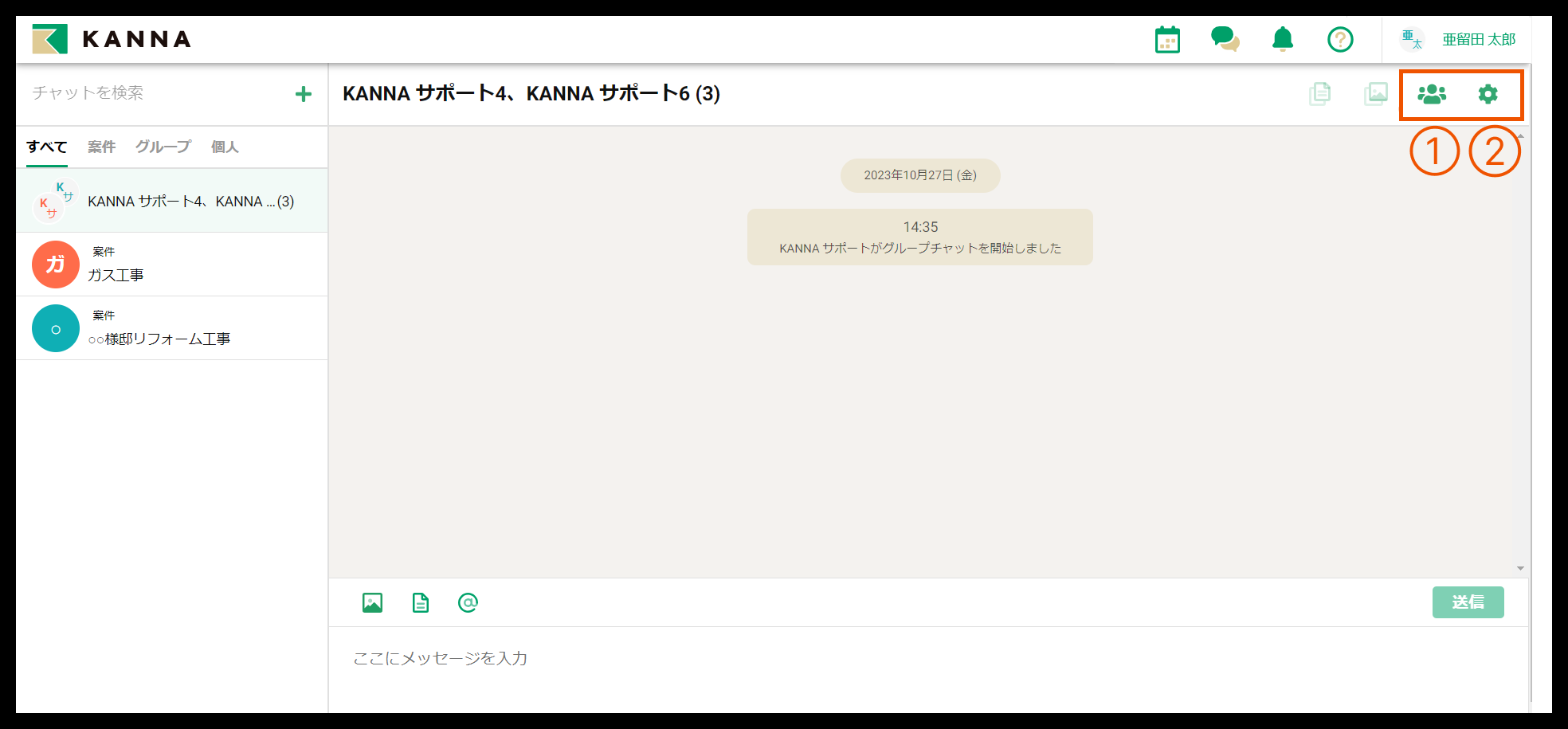Switch to the すべて tab
The width and height of the screenshot is (1568, 729).
[x=46, y=147]
